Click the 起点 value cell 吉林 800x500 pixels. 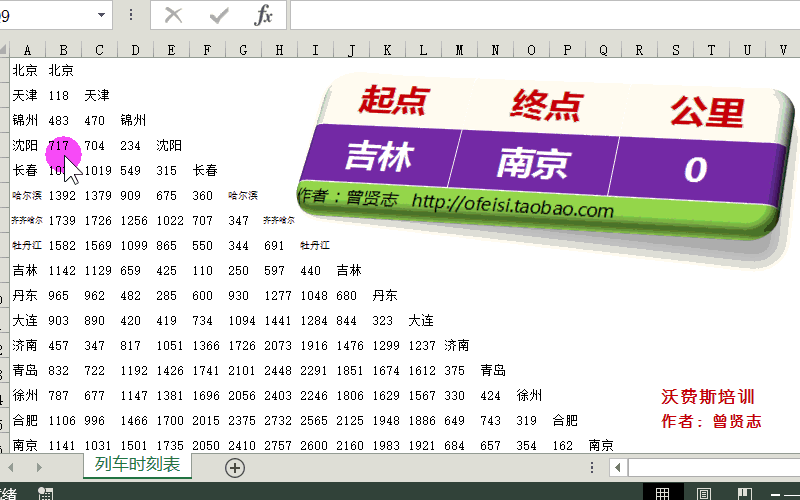(379, 156)
